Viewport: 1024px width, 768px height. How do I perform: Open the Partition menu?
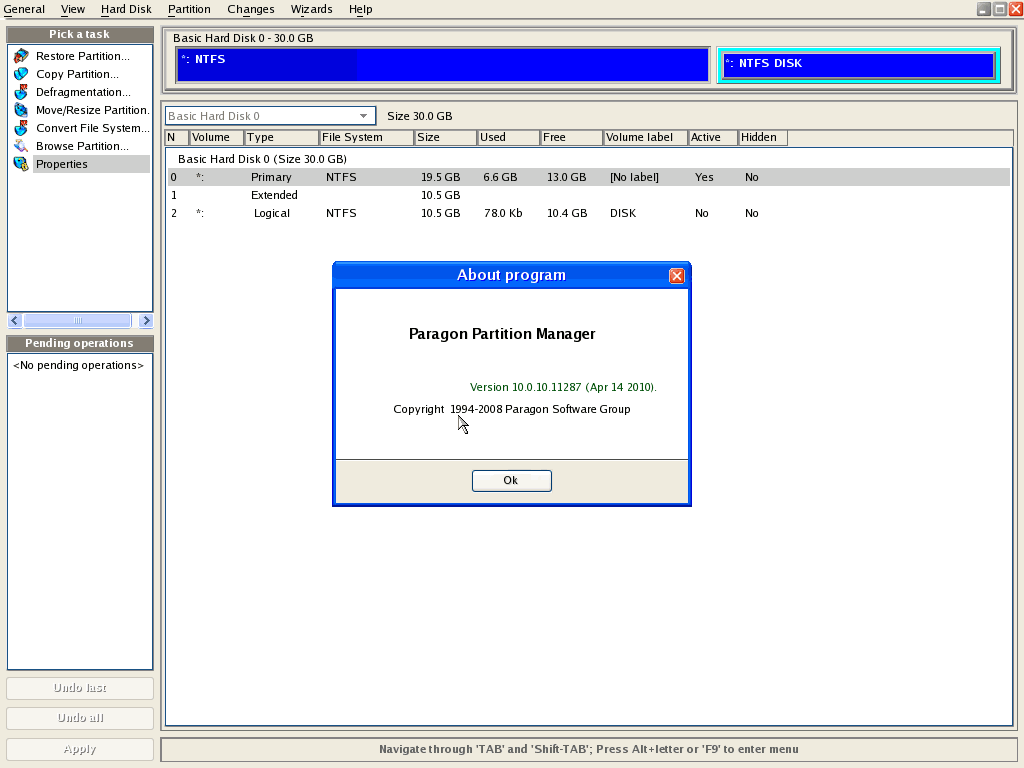pyautogui.click(x=189, y=9)
